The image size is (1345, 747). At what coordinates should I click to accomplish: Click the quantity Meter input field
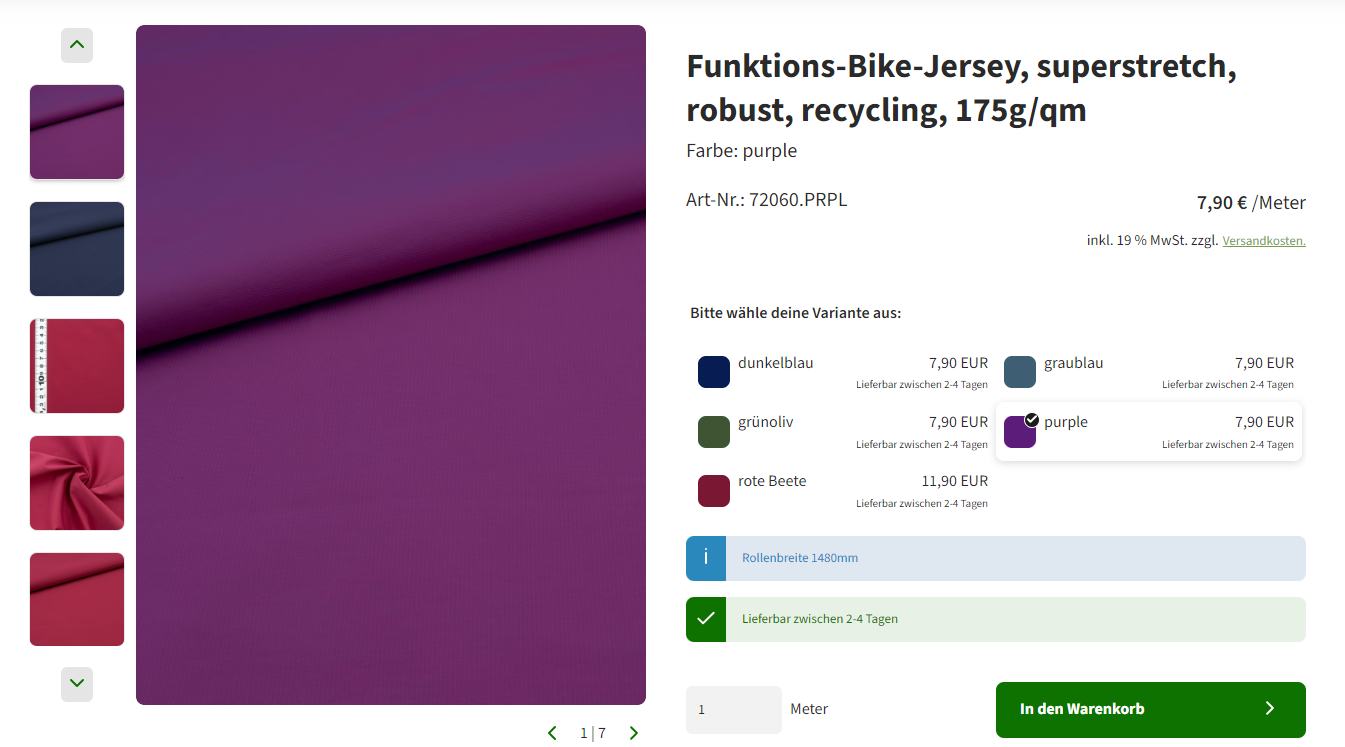(x=734, y=710)
